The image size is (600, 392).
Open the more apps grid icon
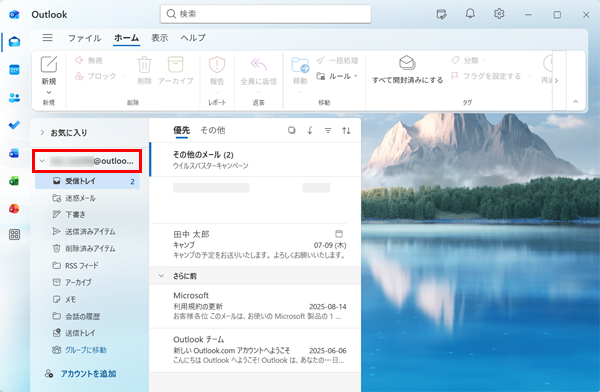[x=15, y=235]
